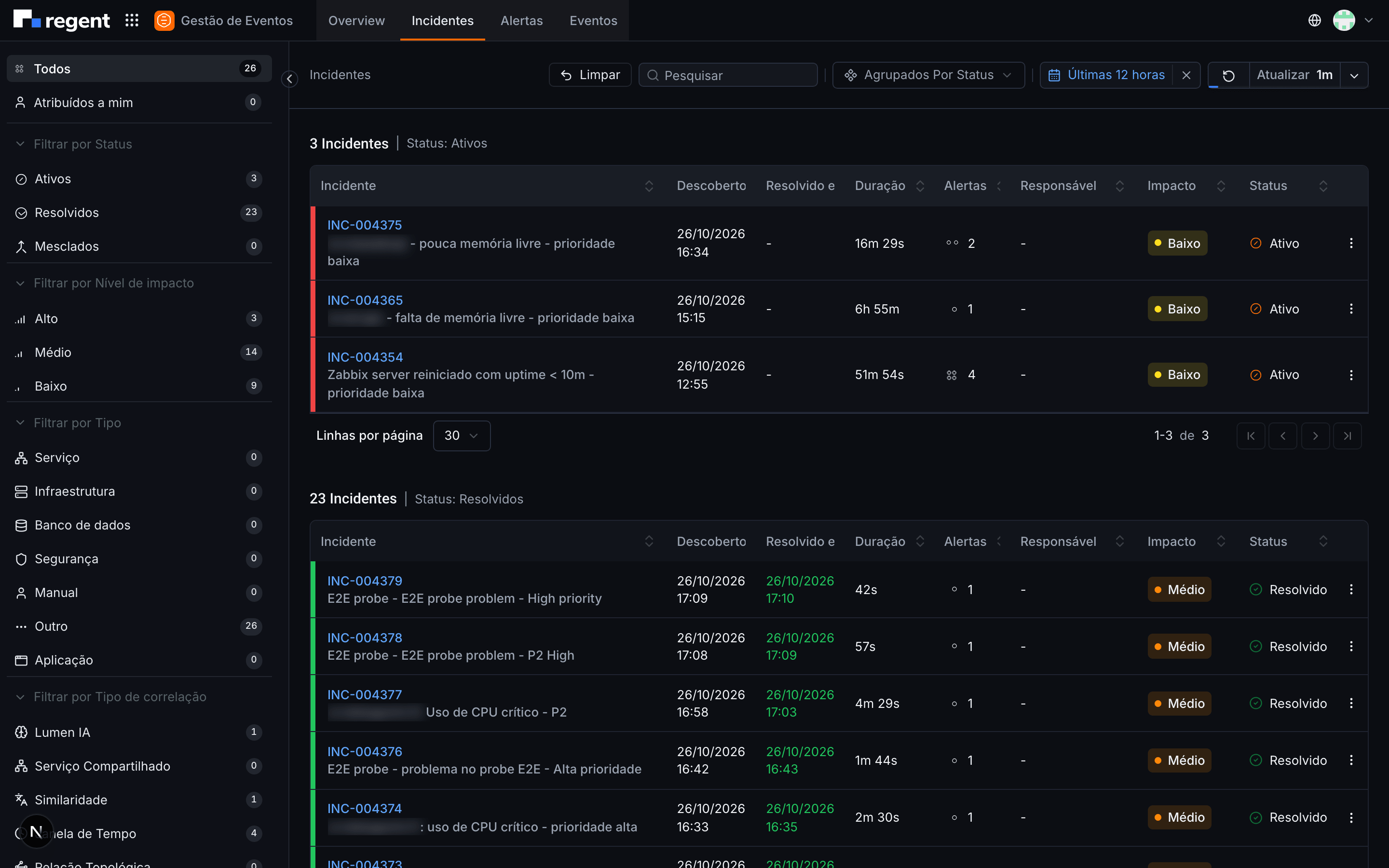Go to the next page of active incidents
The height and width of the screenshot is (868, 1389).
(x=1315, y=436)
